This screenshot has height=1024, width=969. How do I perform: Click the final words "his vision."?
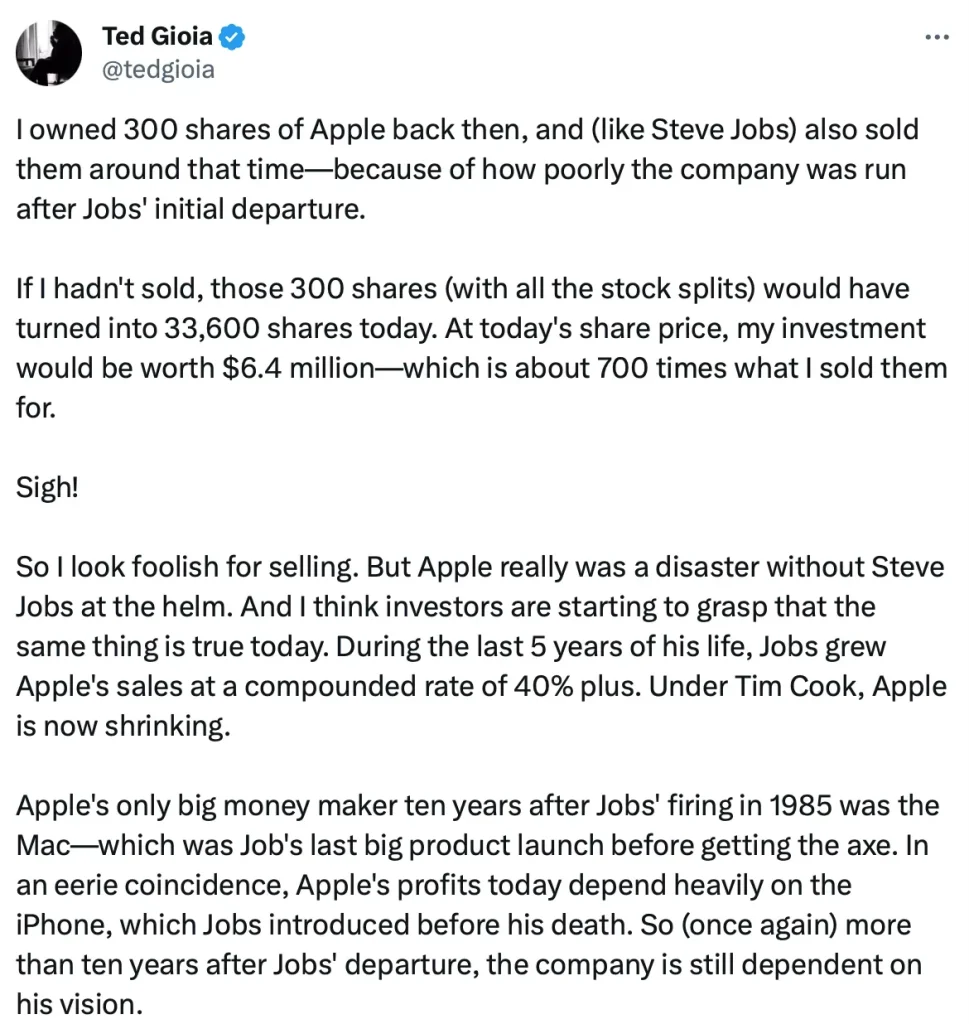click(75, 1003)
